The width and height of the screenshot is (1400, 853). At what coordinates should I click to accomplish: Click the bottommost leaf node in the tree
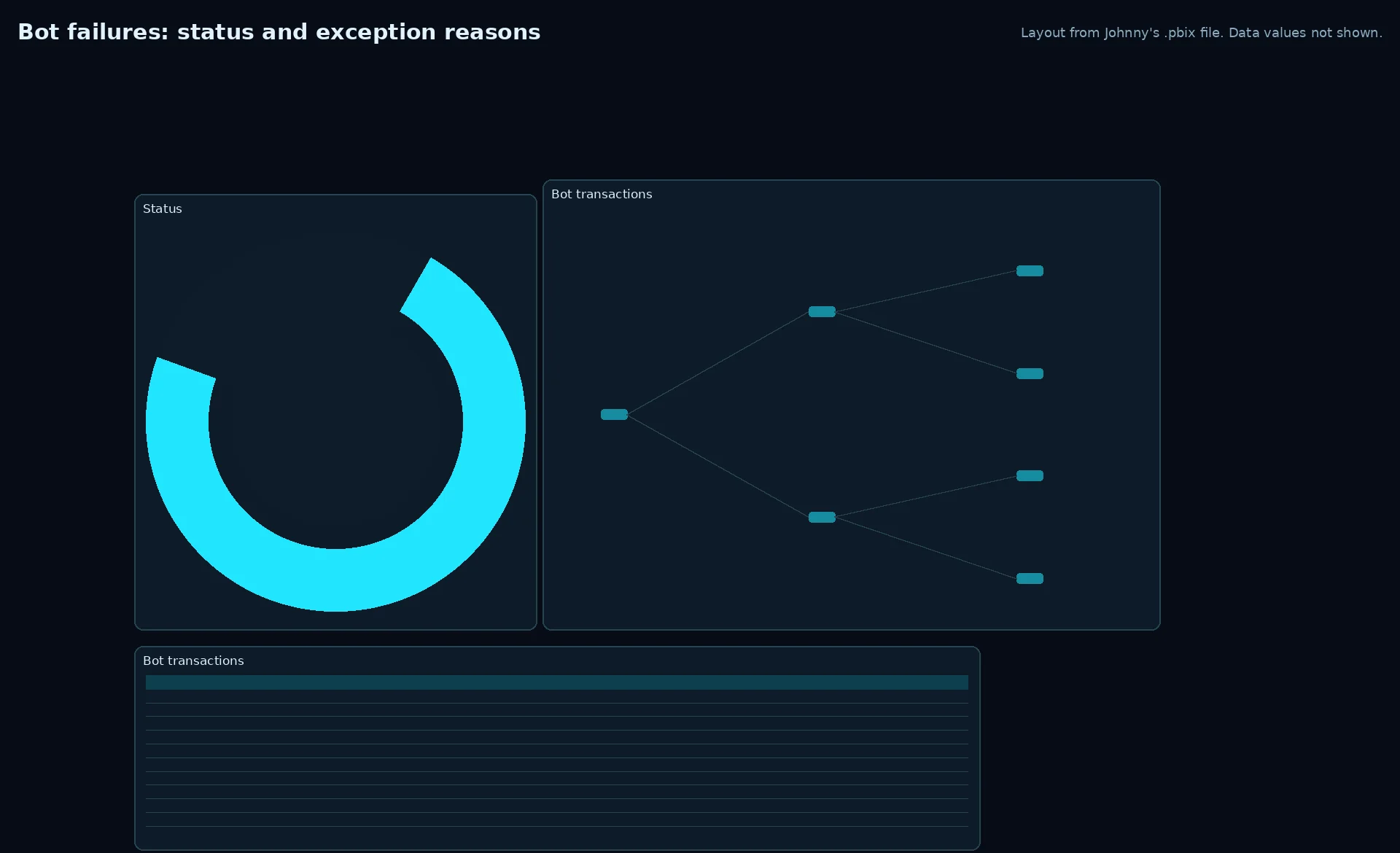pos(1030,578)
